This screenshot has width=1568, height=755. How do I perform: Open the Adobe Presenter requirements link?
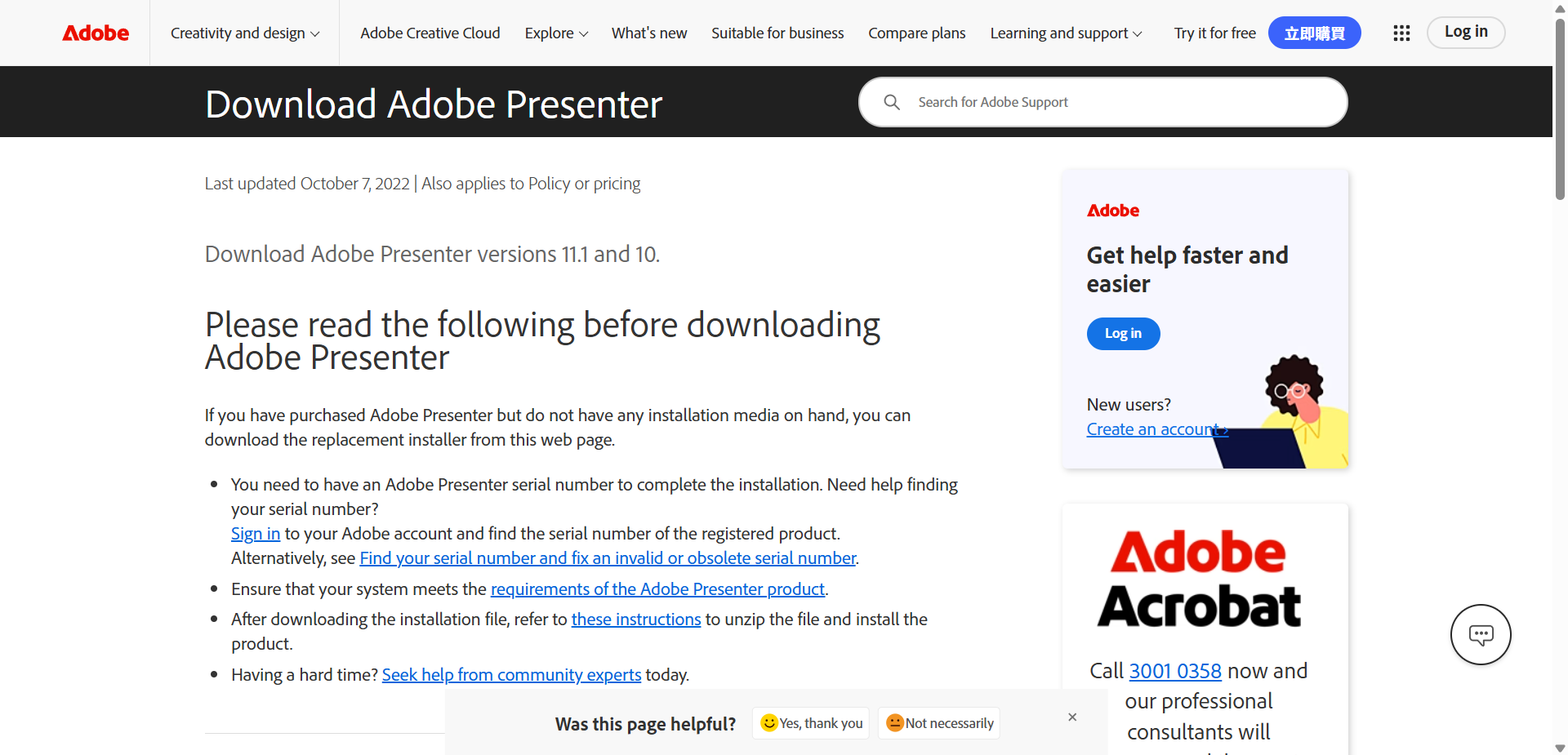coord(657,589)
